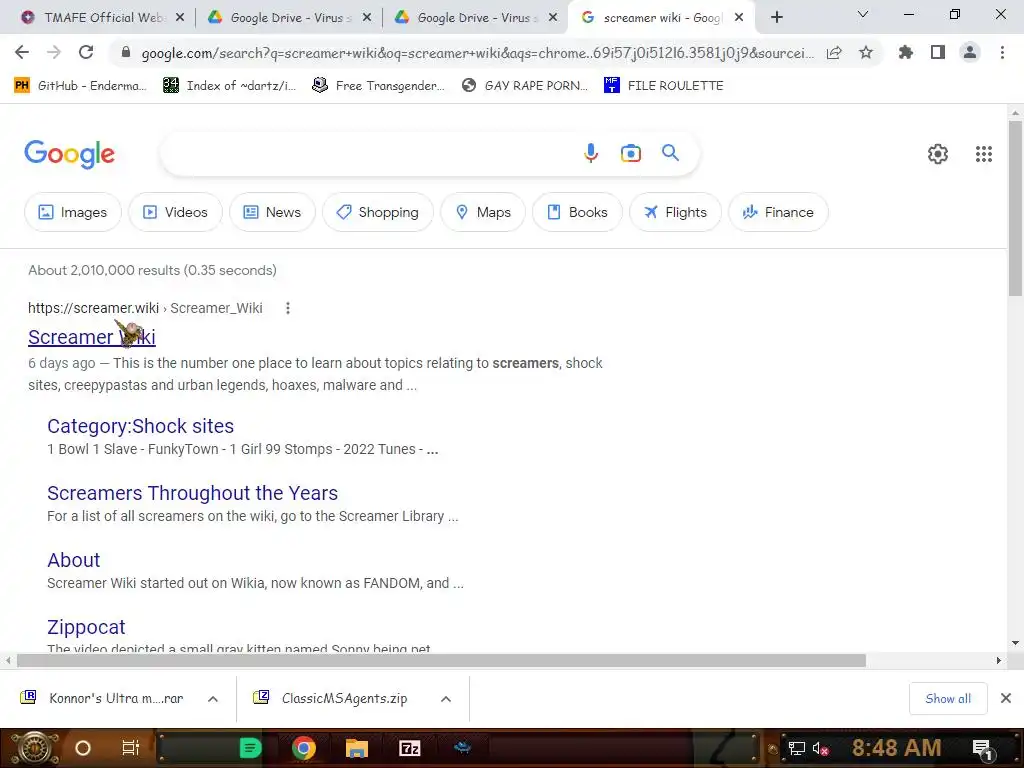Switch to second Google Drive tab
This screenshot has height=768, width=1024.
pos(475,18)
